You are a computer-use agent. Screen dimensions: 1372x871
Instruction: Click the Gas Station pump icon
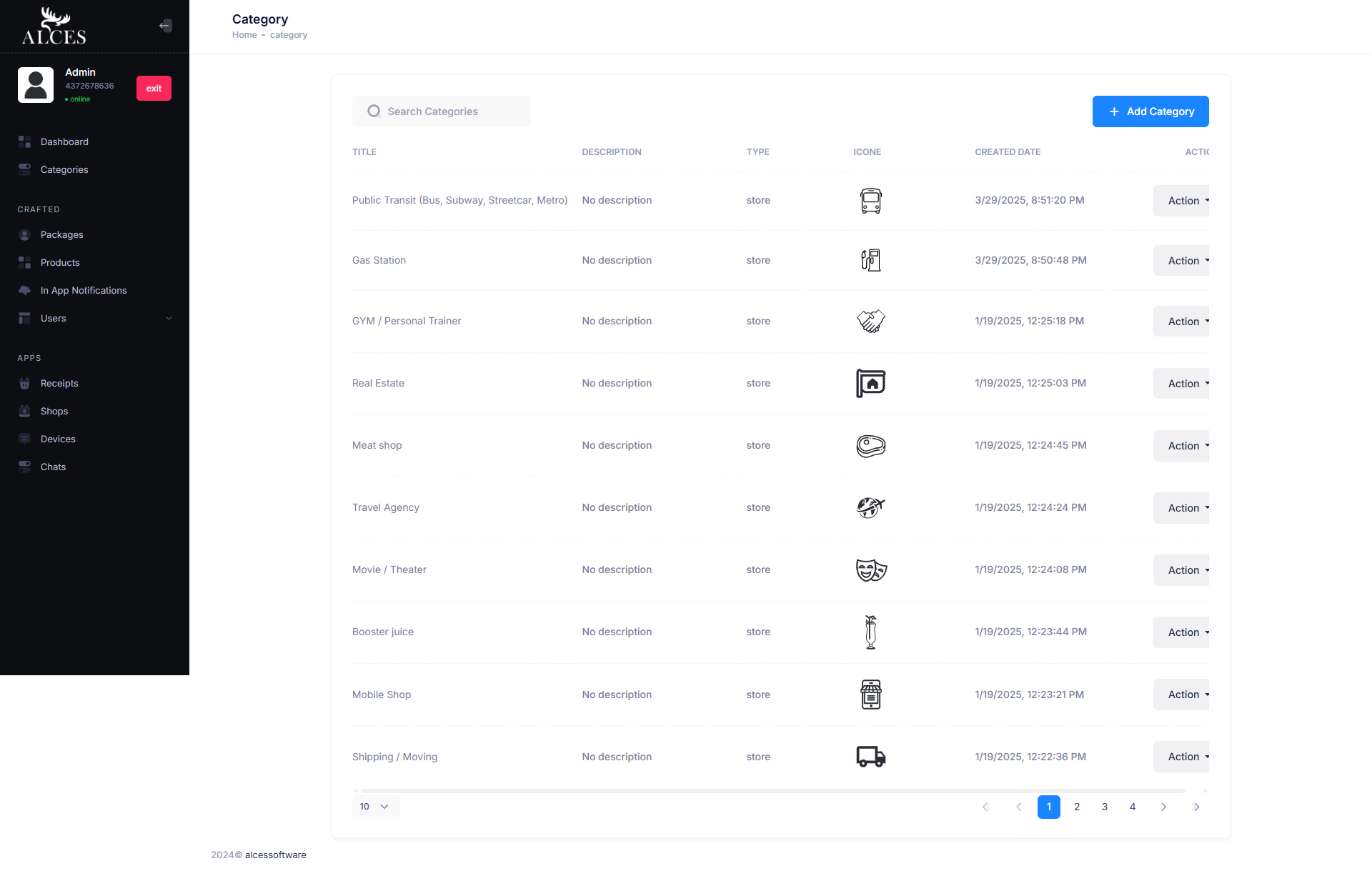pyautogui.click(x=870, y=260)
